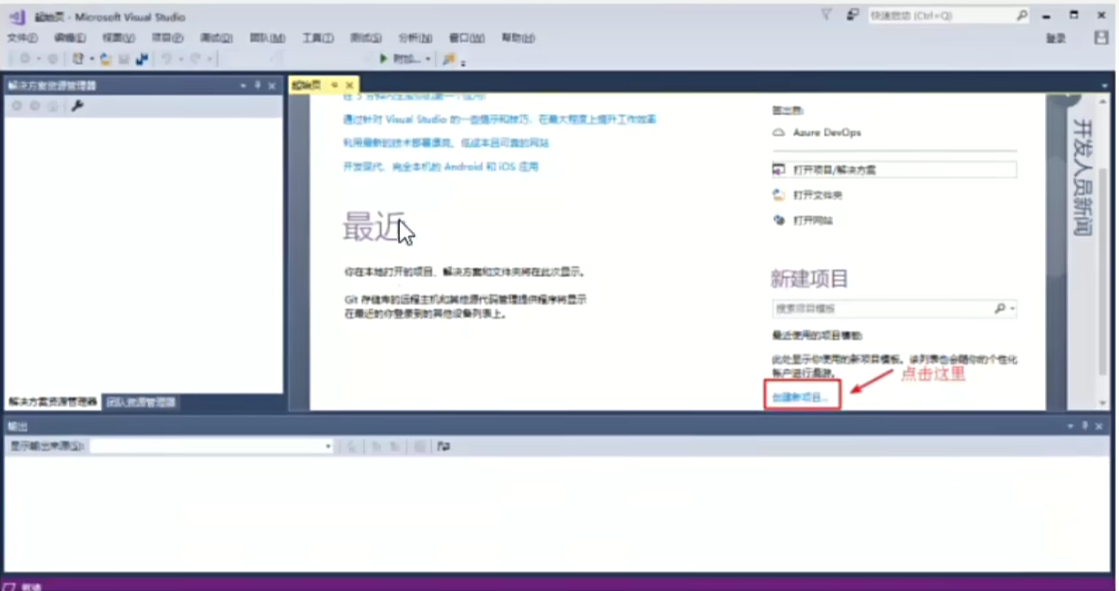
Task: Open the 项目(P) menu
Action: [x=167, y=38]
